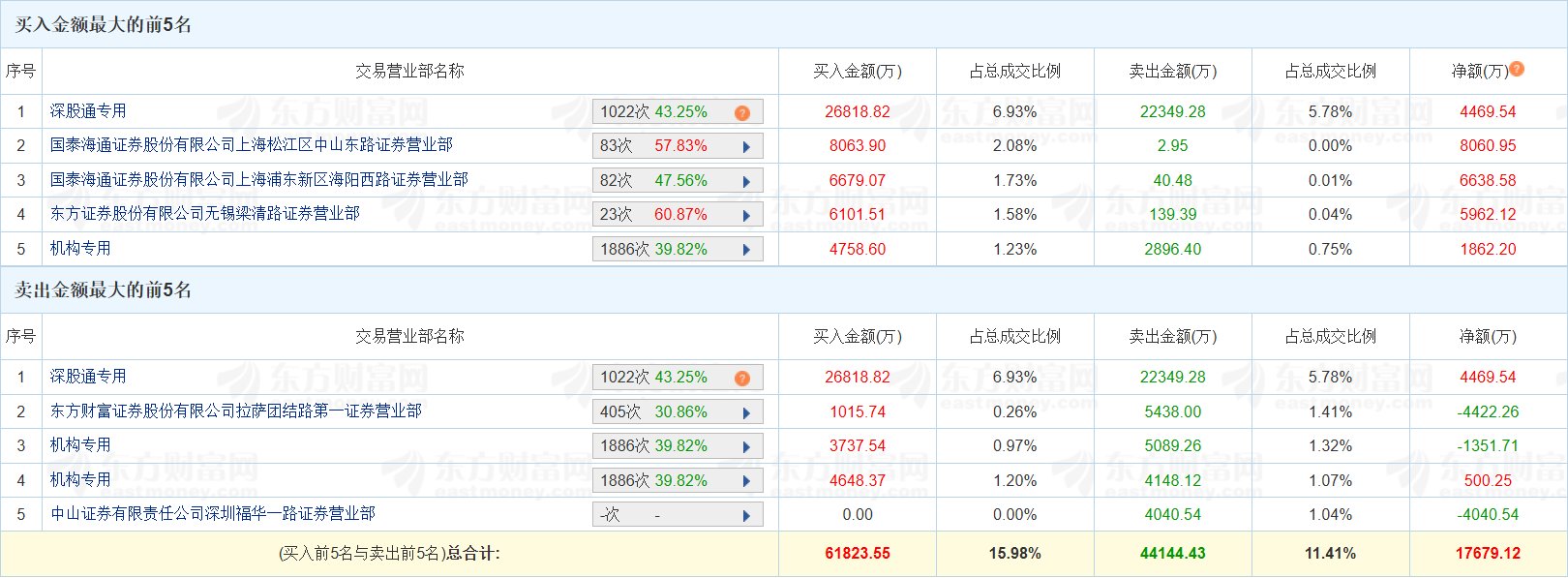The image size is (1568, 578).
Task: Click the orange help icon beside 净额(万) header
Action: coord(1517,69)
